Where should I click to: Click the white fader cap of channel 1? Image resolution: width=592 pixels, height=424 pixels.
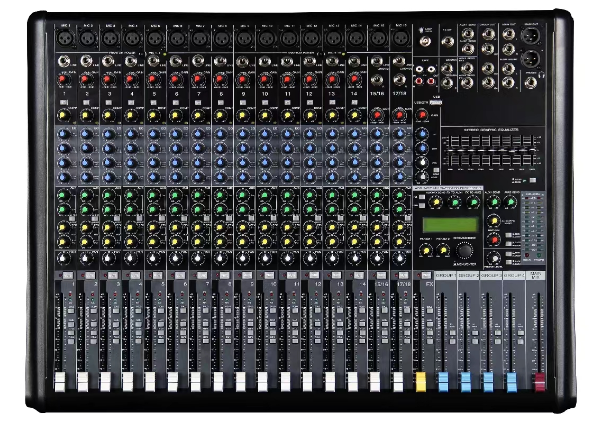[60, 381]
